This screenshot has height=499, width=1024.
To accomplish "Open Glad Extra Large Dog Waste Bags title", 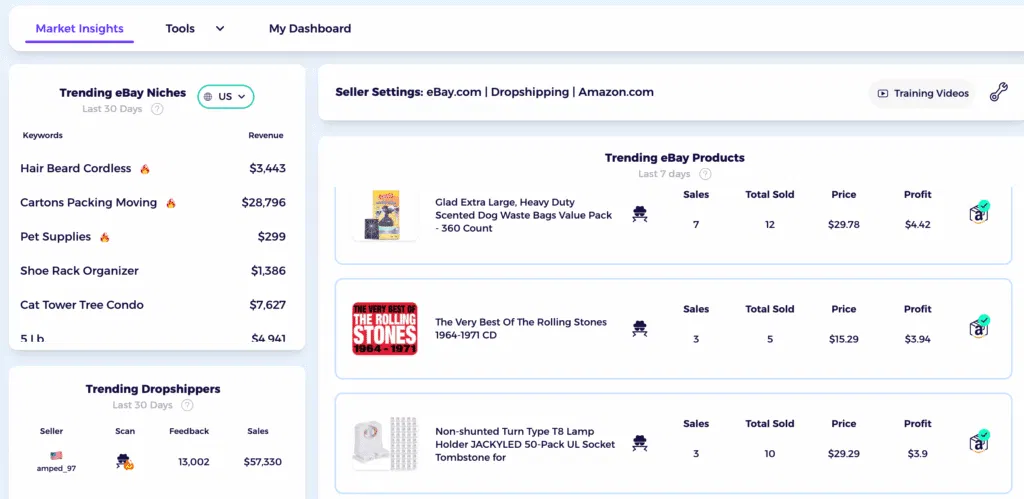I will 524,216.
